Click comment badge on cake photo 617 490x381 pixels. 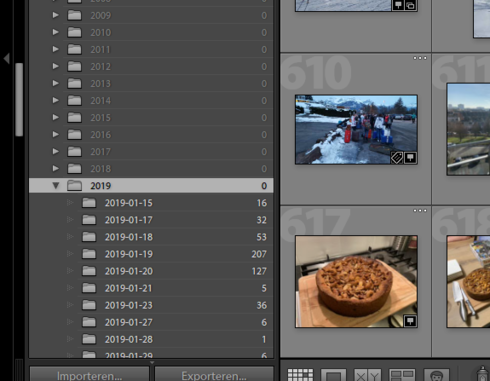point(410,321)
